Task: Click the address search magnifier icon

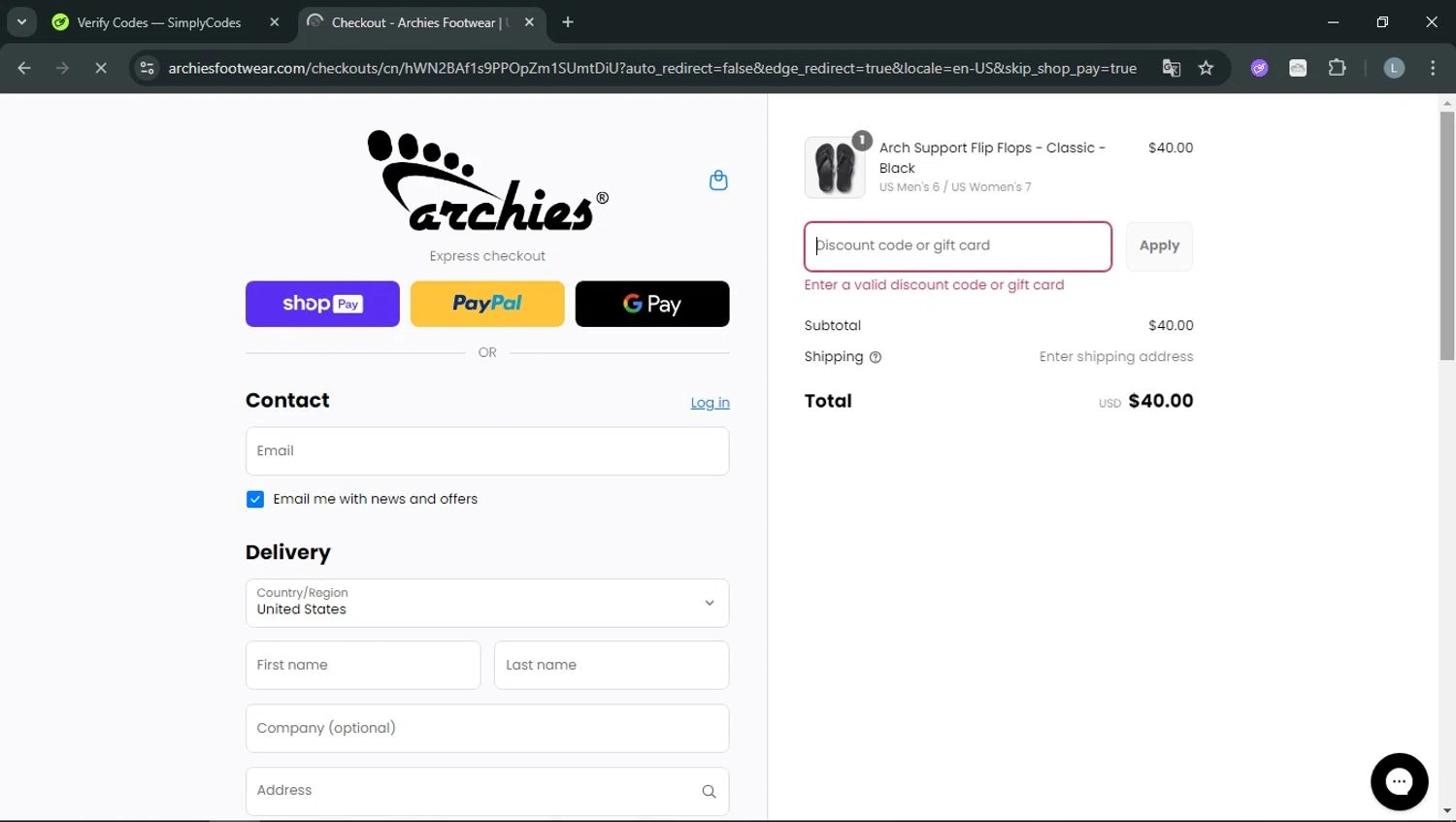Action: [709, 791]
